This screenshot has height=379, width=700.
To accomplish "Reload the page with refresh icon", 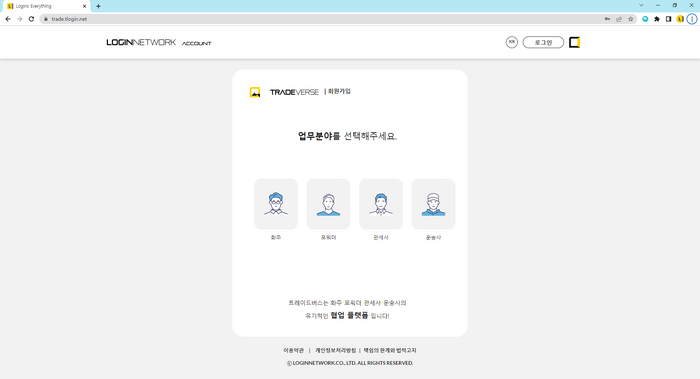I will 31,19.
